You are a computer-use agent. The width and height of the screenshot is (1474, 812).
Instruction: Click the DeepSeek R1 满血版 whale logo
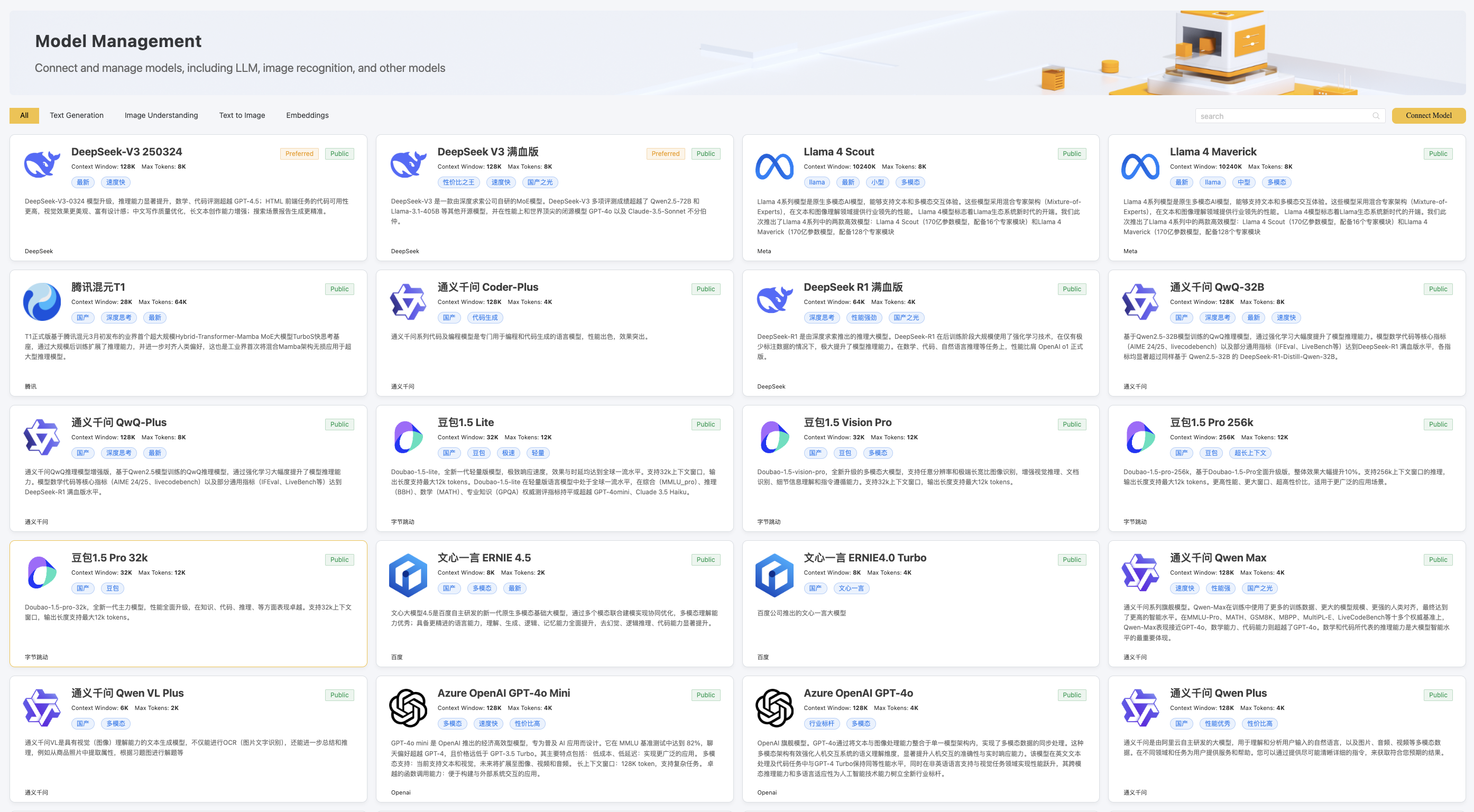coord(774,300)
